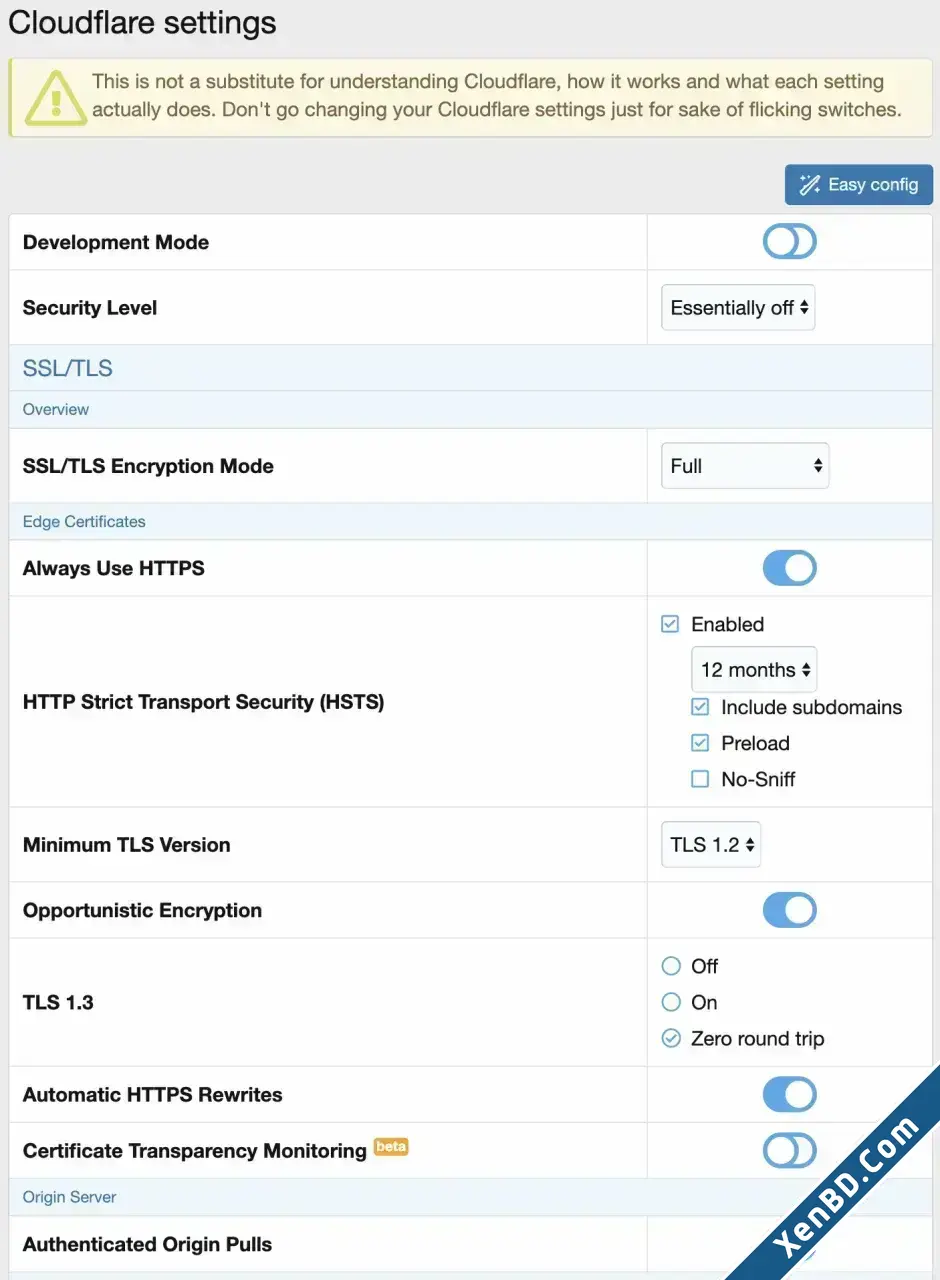
Task: Open the SSL/TLS Encryption Mode dropdown
Action: pos(745,466)
